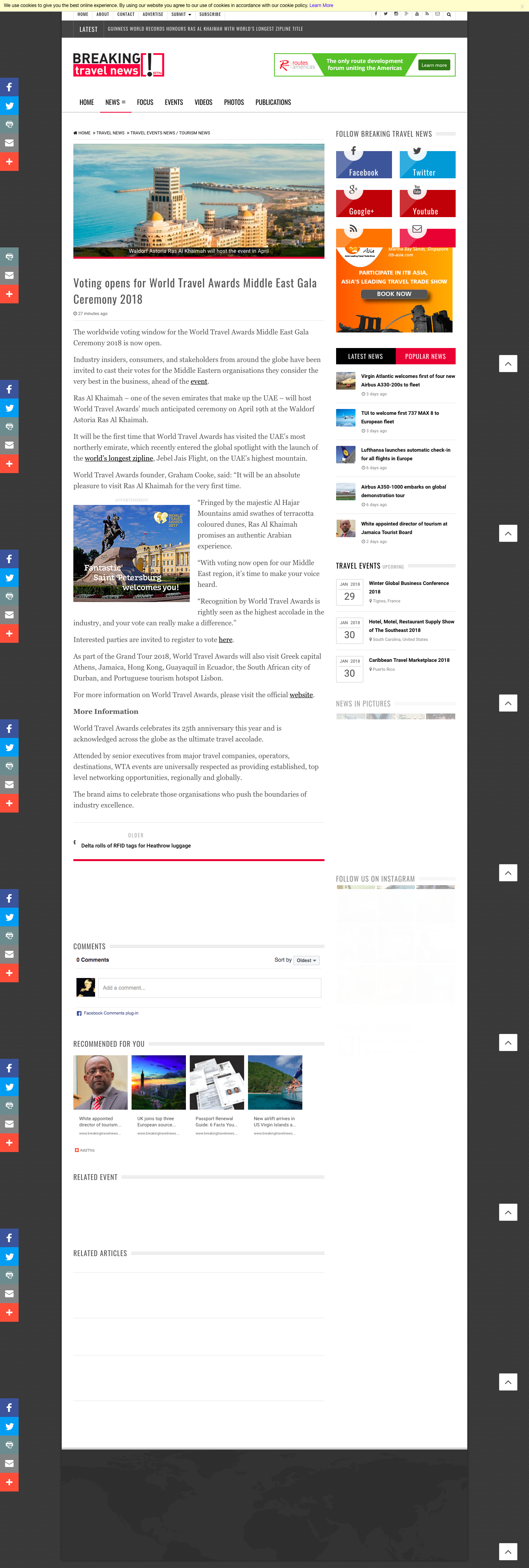The width and height of the screenshot is (529, 1568).
Task: Open Airbus A350-1000 demonstration tour article
Action: pyautogui.click(x=404, y=491)
